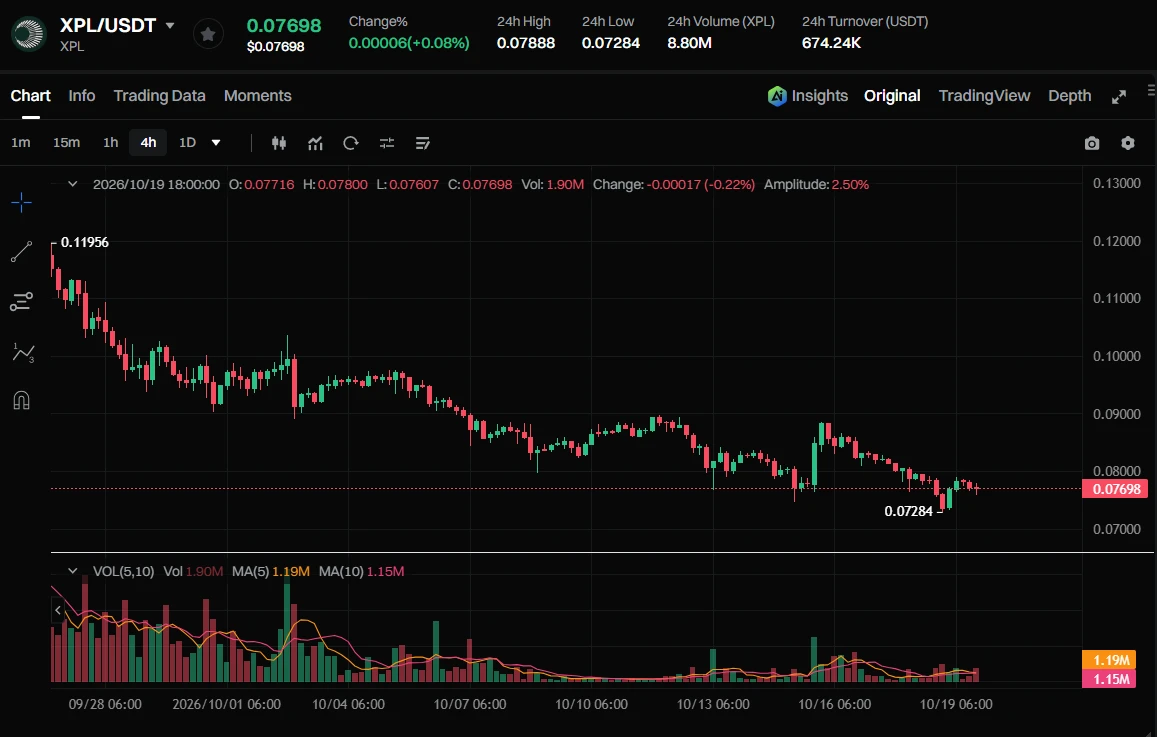Image resolution: width=1157 pixels, height=737 pixels.
Task: Click the MA(5) 1.19M orange value tag
Action: click(1108, 660)
